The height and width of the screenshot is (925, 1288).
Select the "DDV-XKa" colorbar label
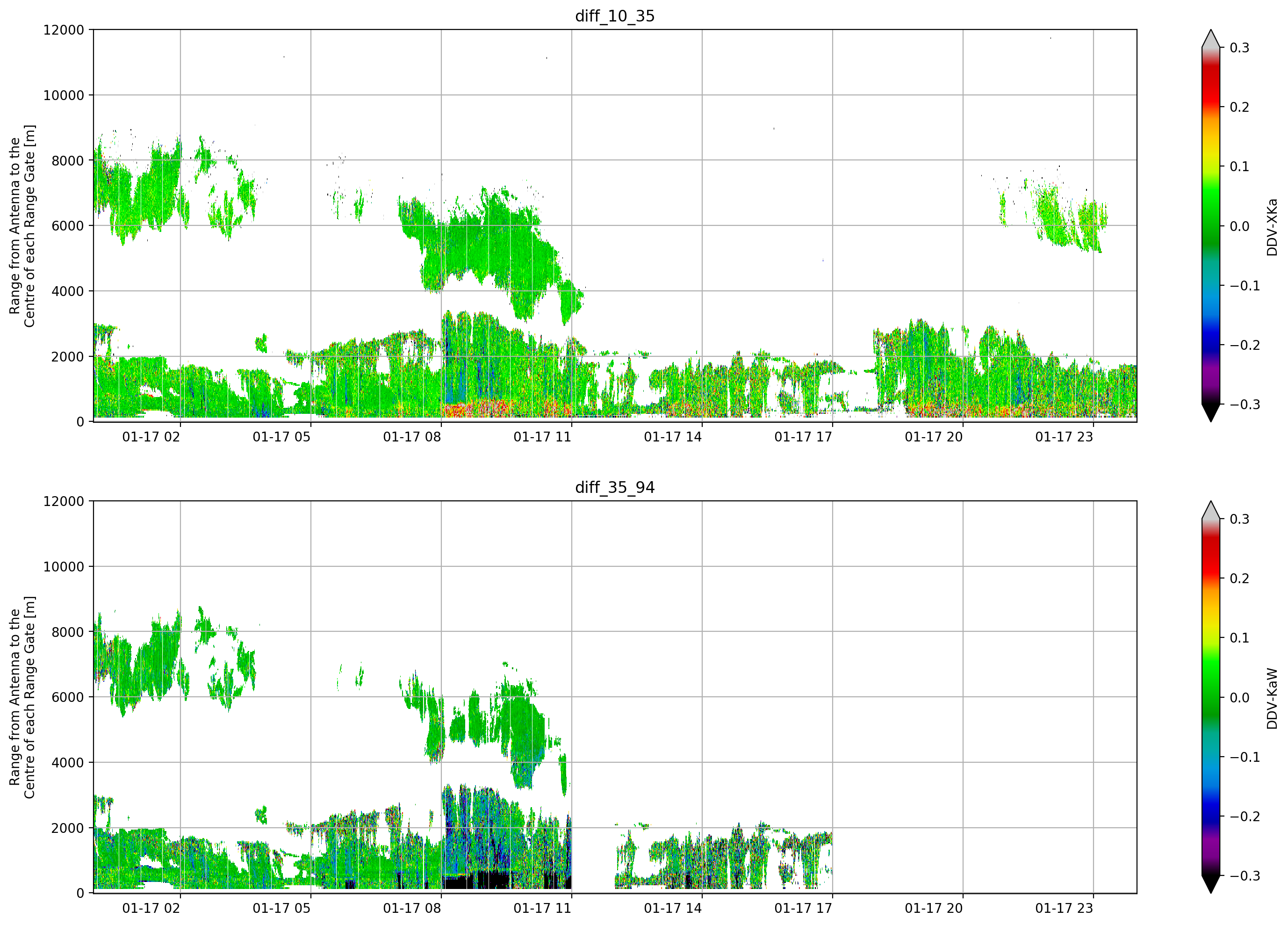coord(1272,227)
